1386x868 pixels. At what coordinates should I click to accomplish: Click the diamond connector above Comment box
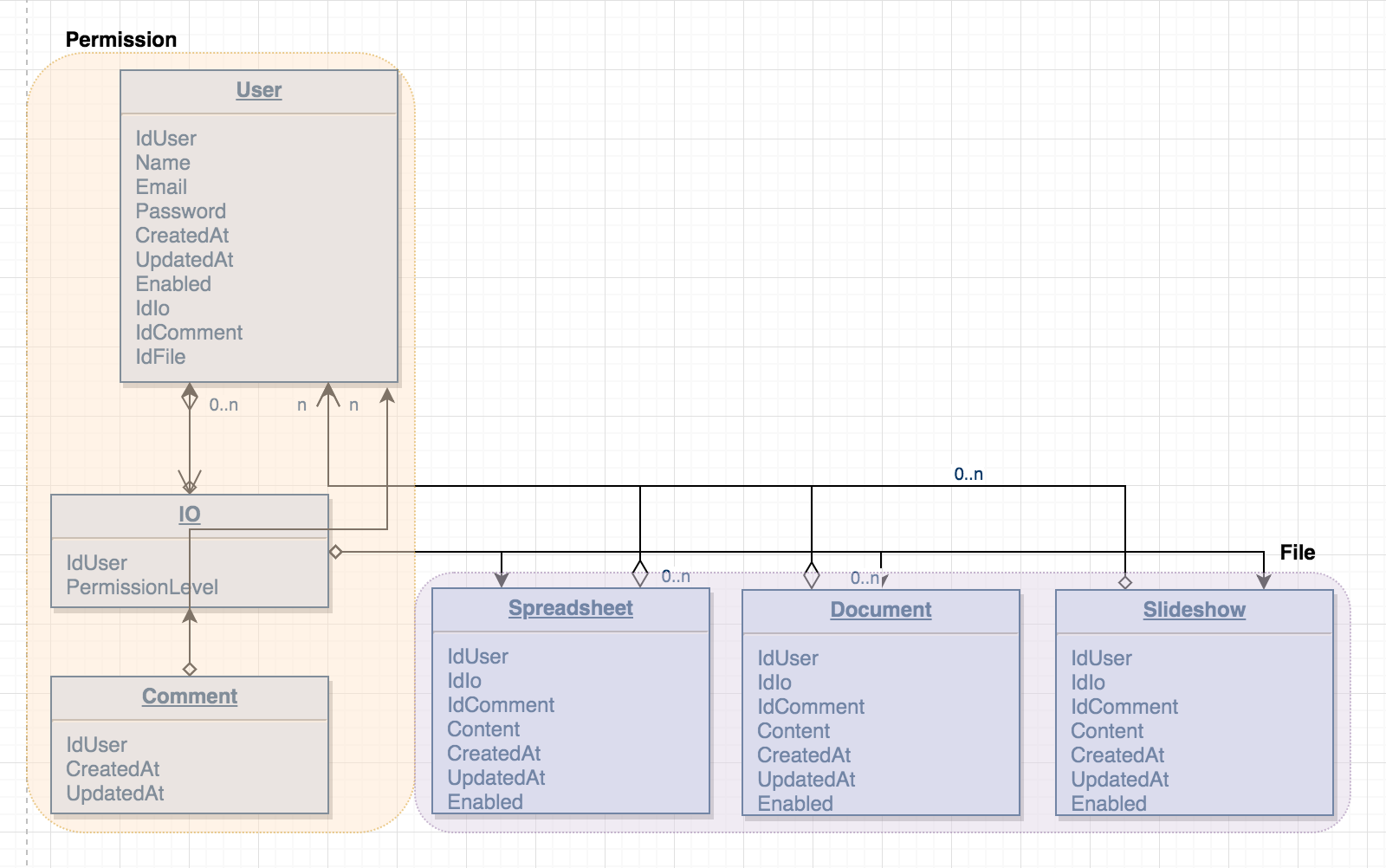190,669
